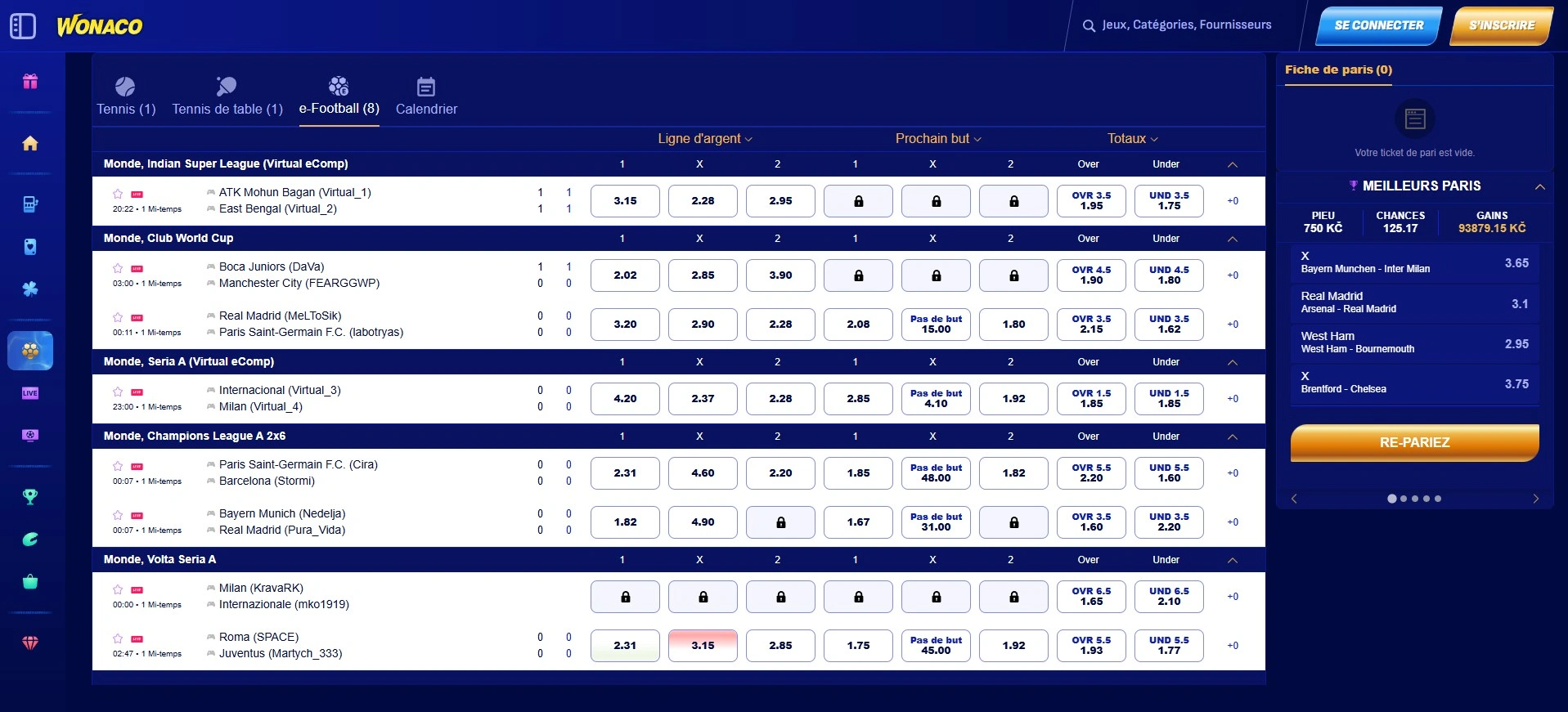Star the Roma vs Juventus match
Viewport: 1568px width, 712px height.
click(x=118, y=638)
